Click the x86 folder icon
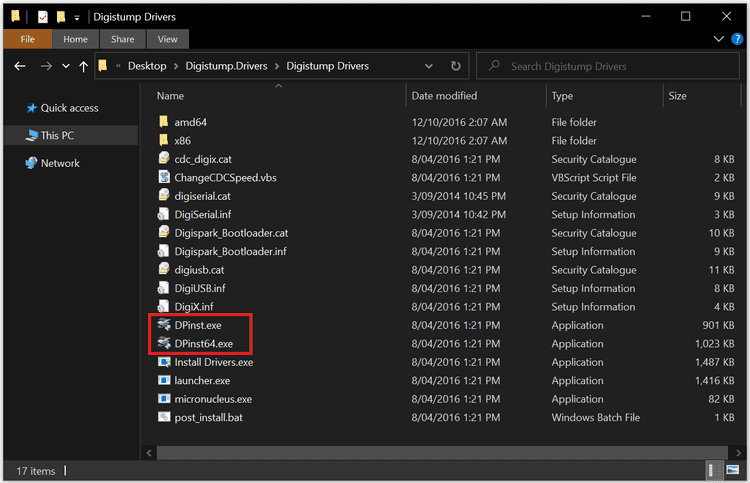Viewport: 750px width, 483px height. [x=164, y=140]
